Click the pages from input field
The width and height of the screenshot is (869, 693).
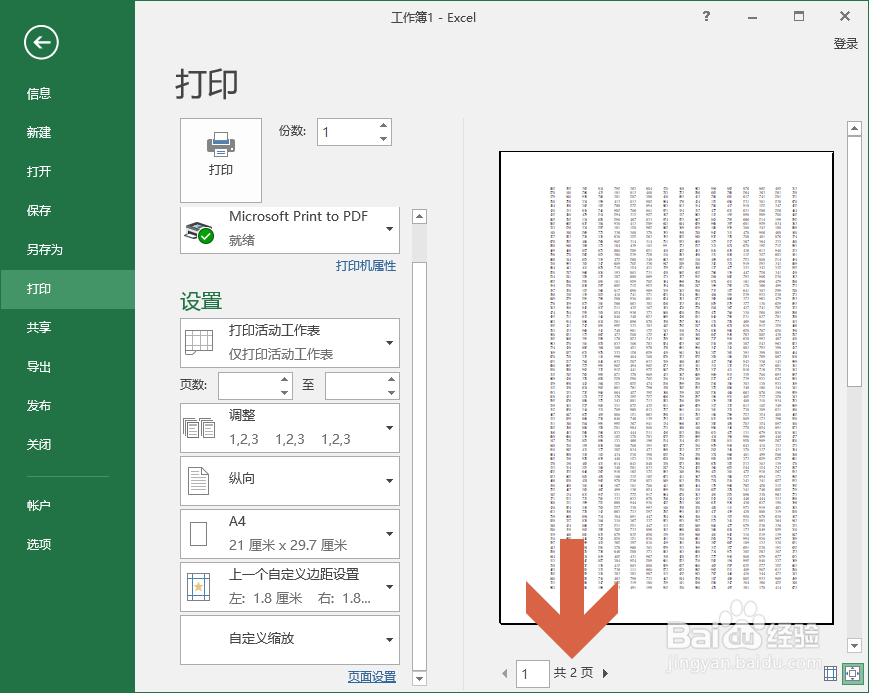249,386
